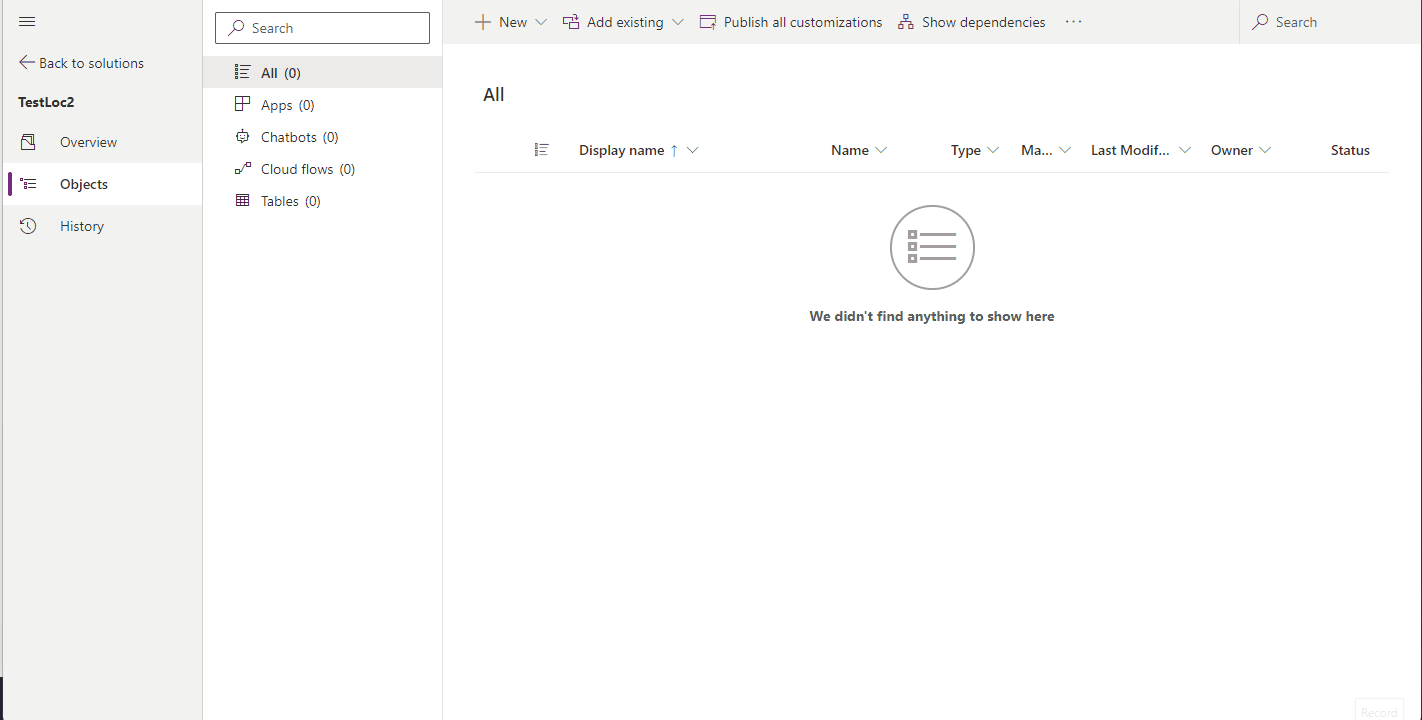Open the hamburger navigation menu

[x=27, y=21]
